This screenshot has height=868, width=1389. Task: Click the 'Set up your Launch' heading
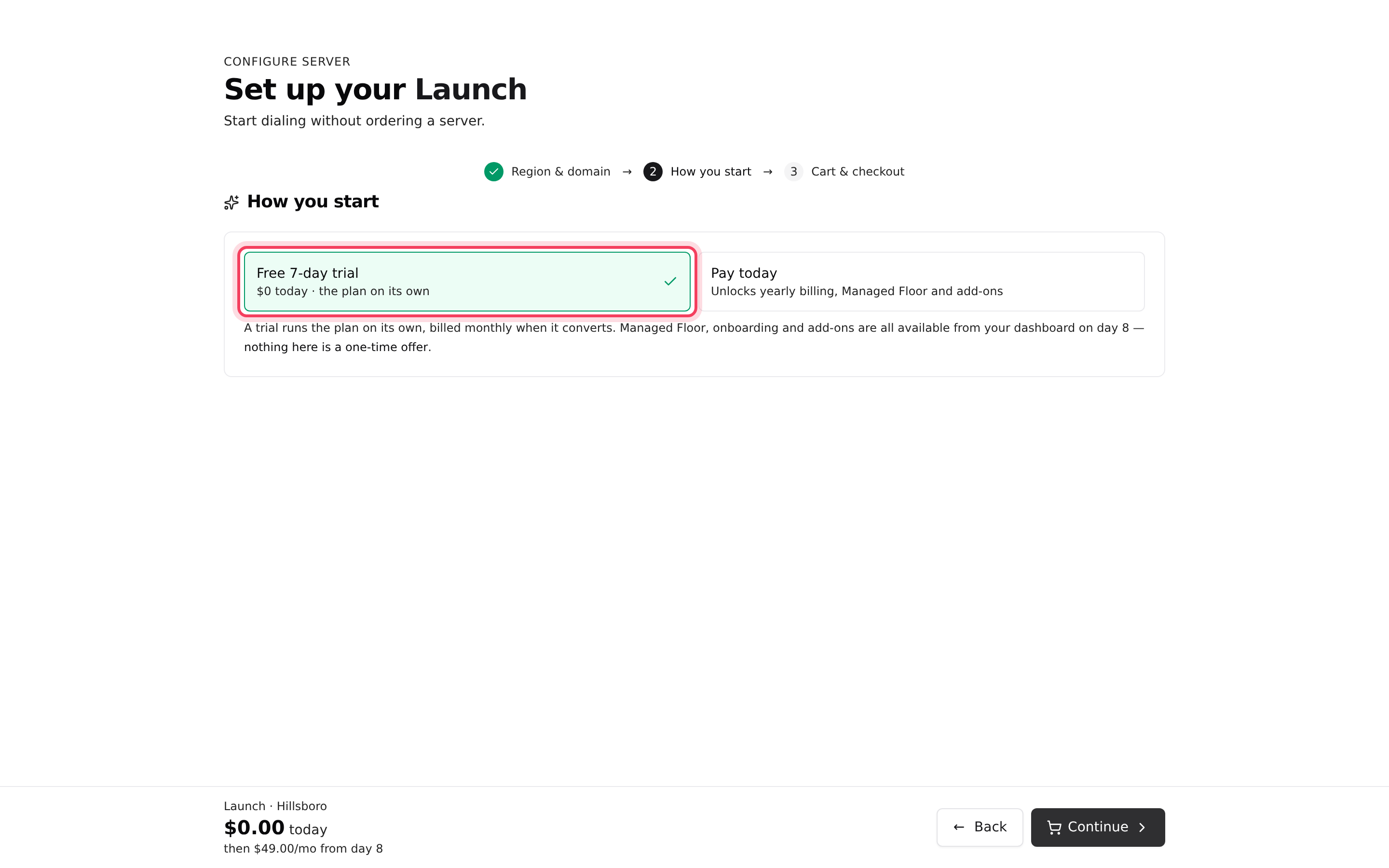point(375,90)
